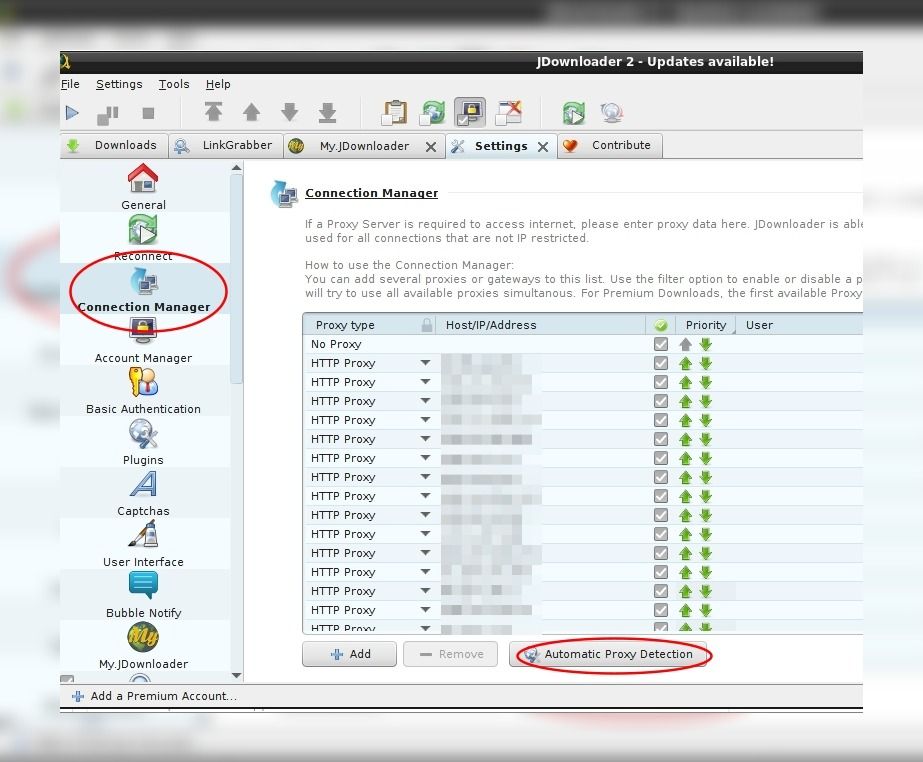Open User Interface settings

143,544
